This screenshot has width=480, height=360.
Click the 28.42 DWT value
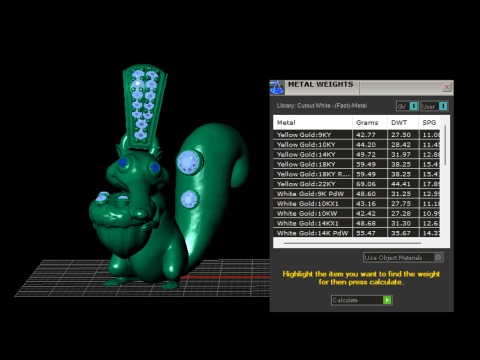[401, 144]
